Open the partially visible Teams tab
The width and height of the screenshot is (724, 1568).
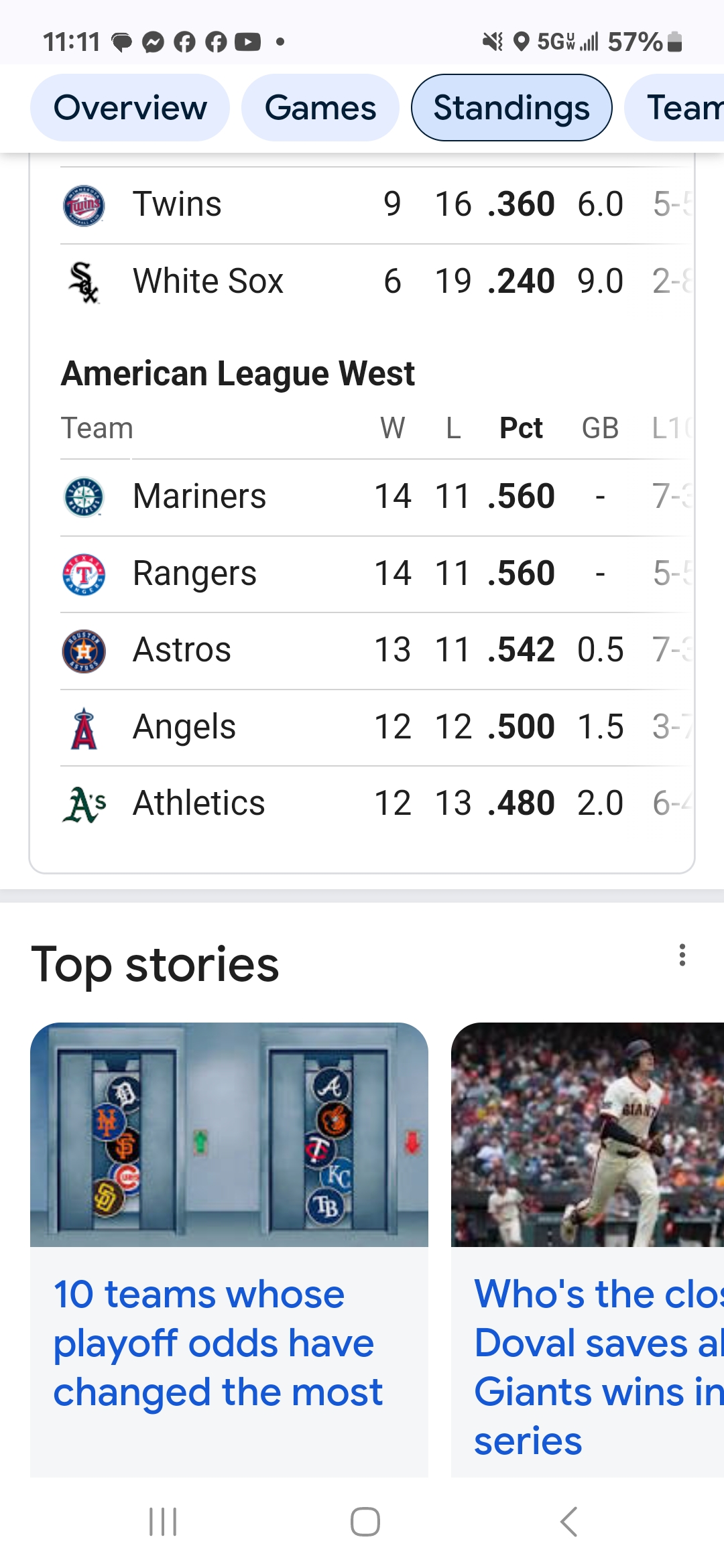coord(674,108)
